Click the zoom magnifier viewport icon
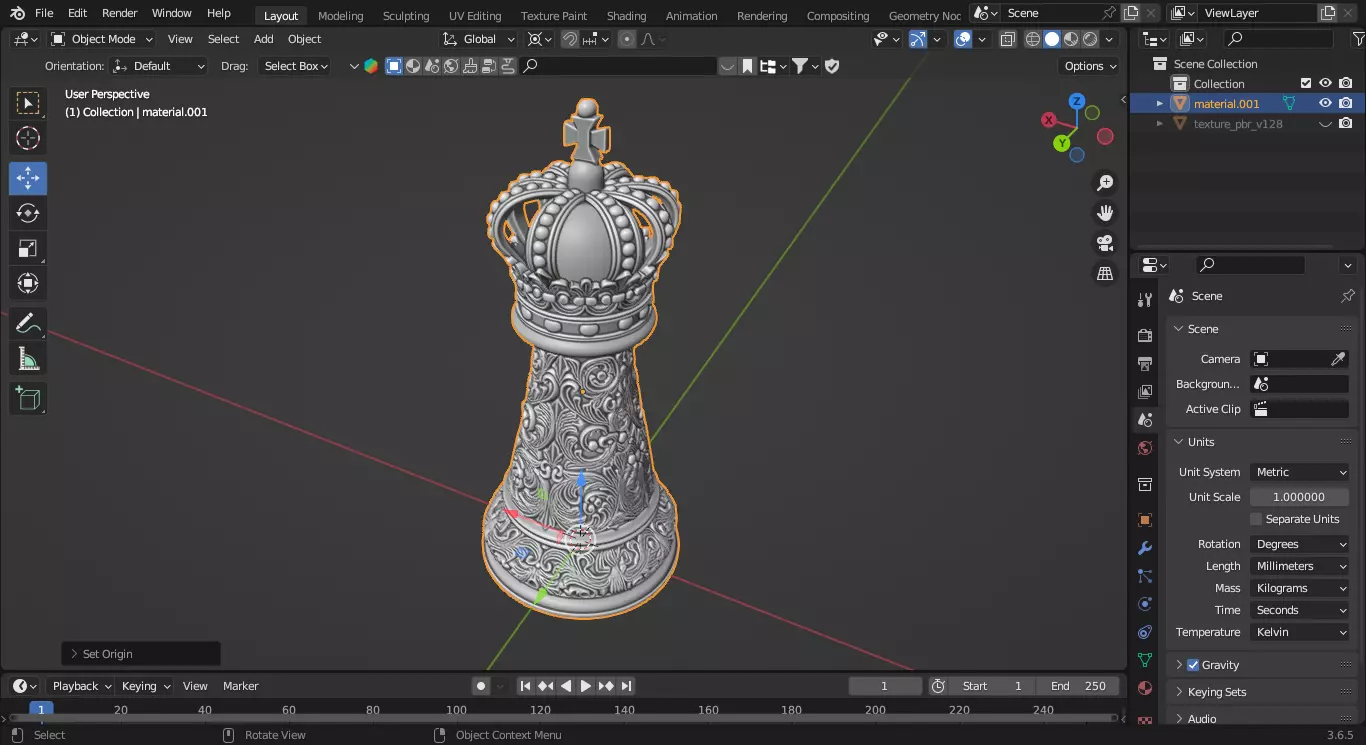This screenshot has width=1366, height=745. coord(1105,183)
